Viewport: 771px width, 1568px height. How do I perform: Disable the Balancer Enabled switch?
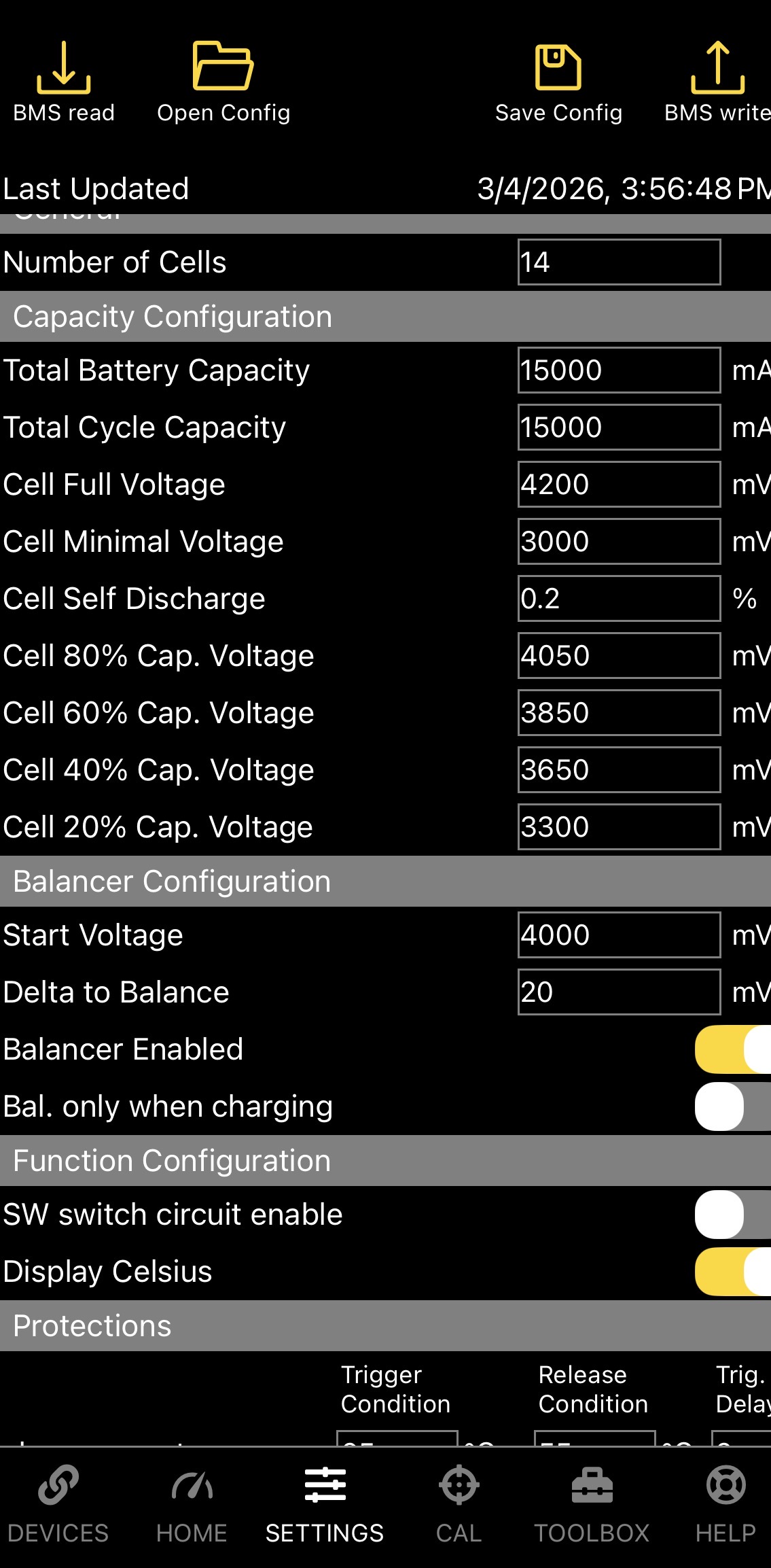pos(732,1049)
